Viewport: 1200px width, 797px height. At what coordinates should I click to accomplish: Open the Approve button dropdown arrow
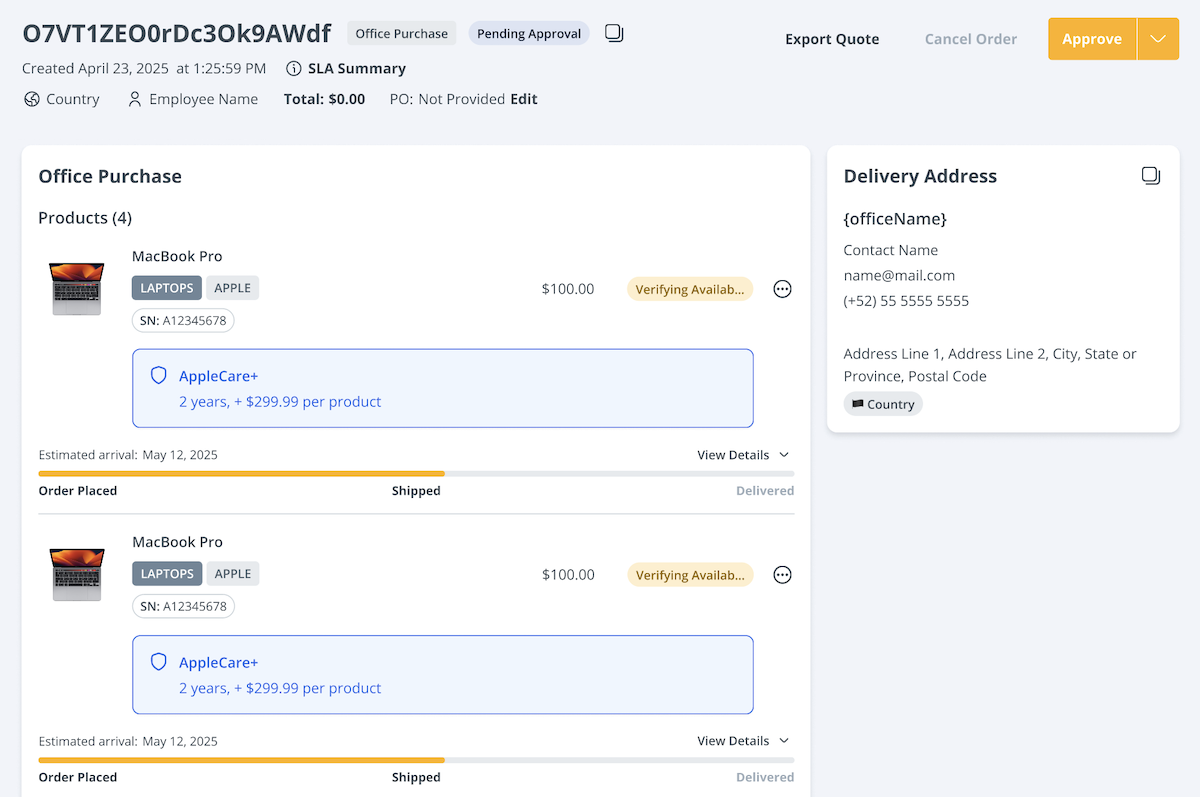[1158, 39]
